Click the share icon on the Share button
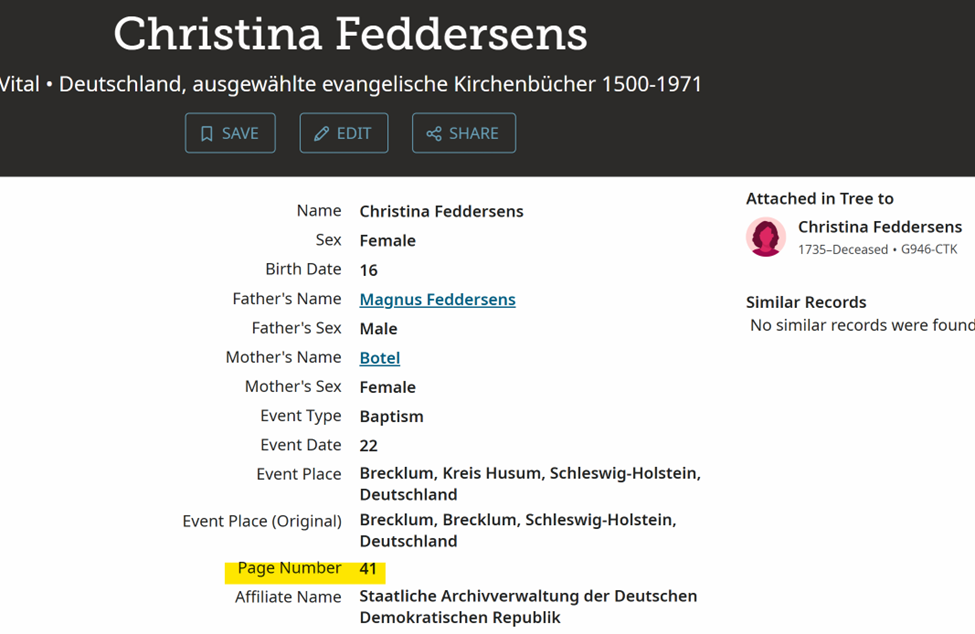The image size is (975, 634). coord(434,134)
